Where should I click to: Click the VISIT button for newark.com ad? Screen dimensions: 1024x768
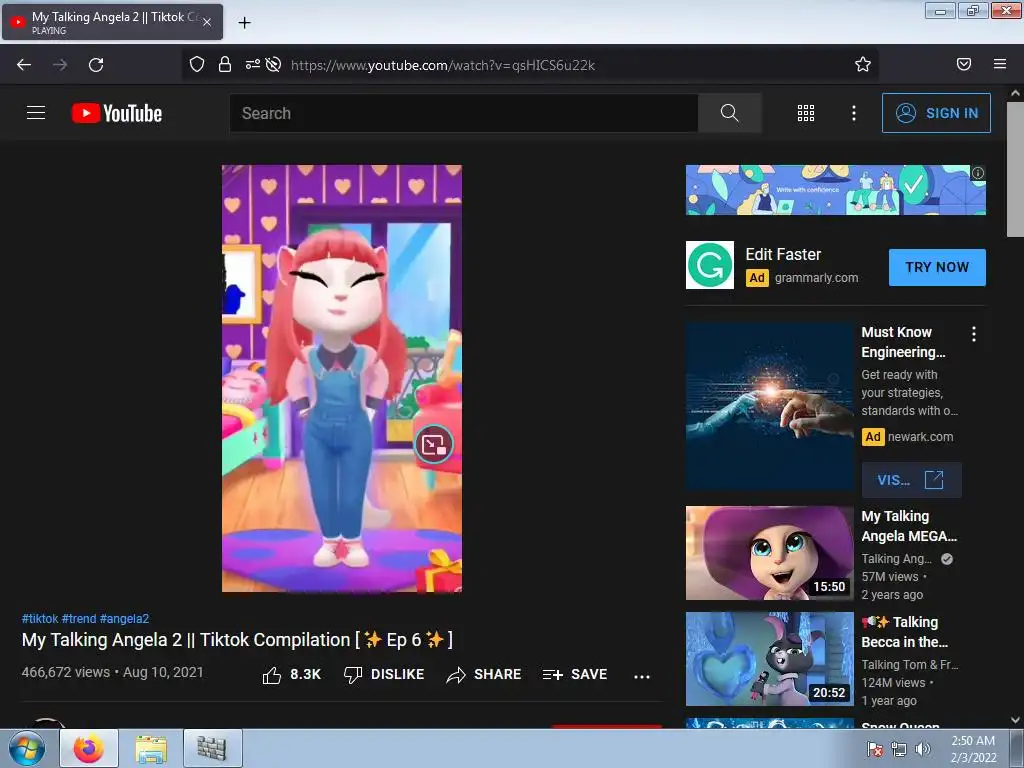(x=911, y=480)
